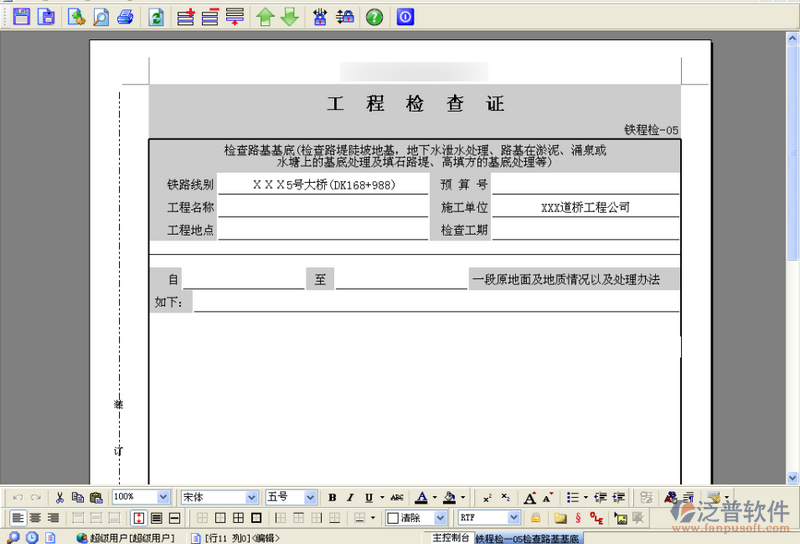
Task: Toggle italic formatting
Action: click(x=351, y=497)
